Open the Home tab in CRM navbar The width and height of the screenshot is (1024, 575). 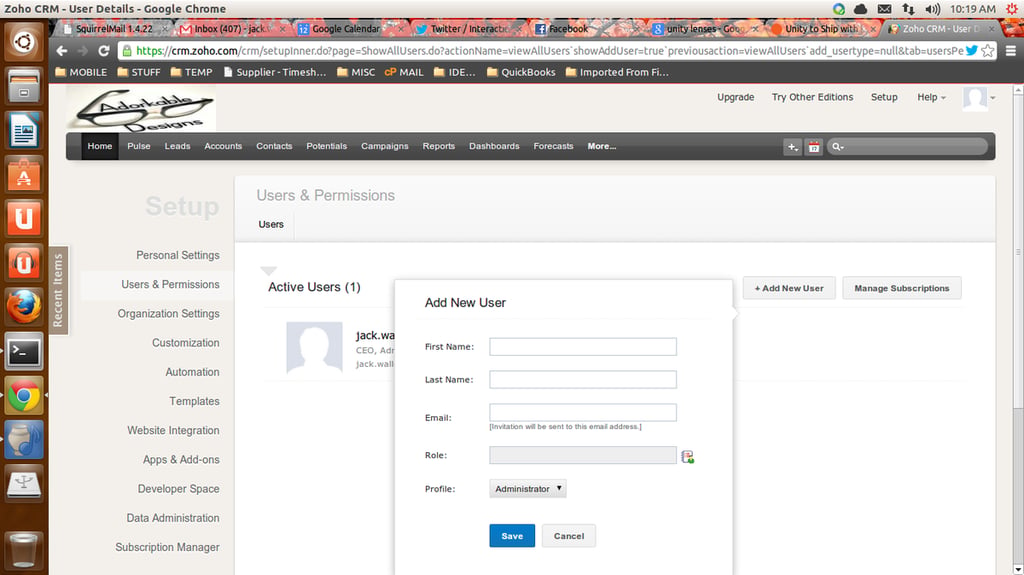coord(100,146)
